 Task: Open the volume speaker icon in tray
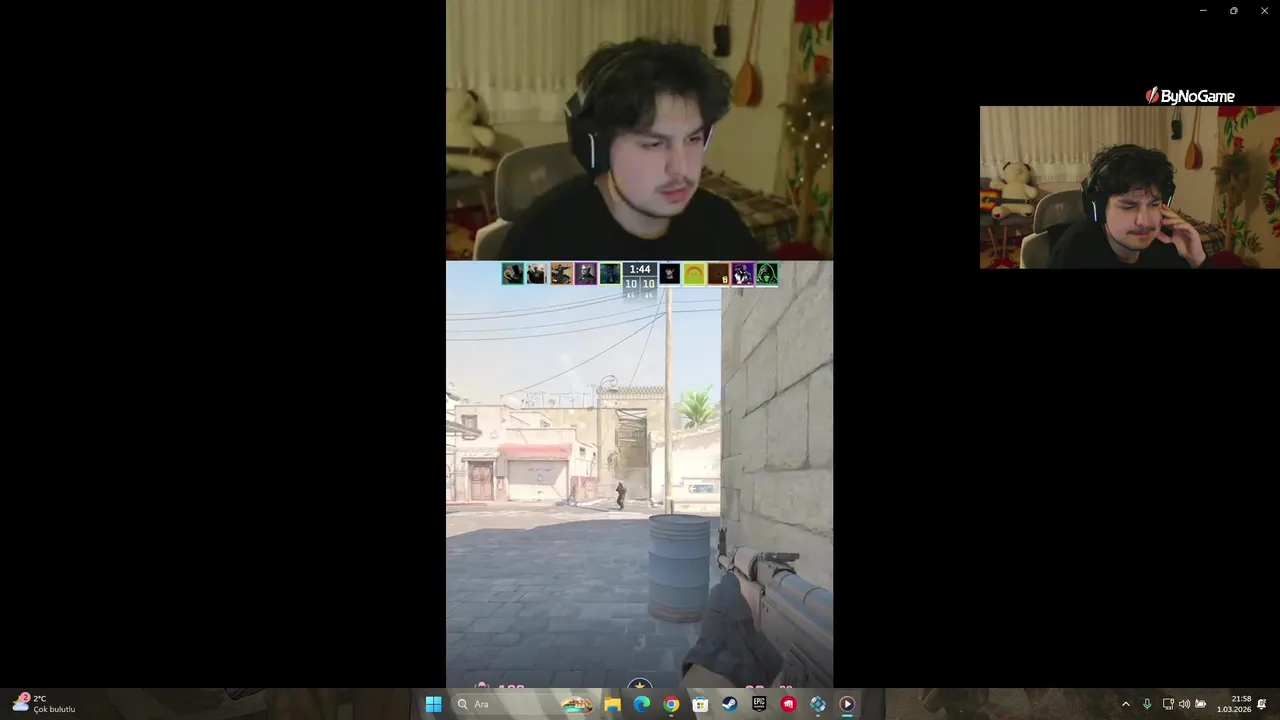[x=1184, y=704]
